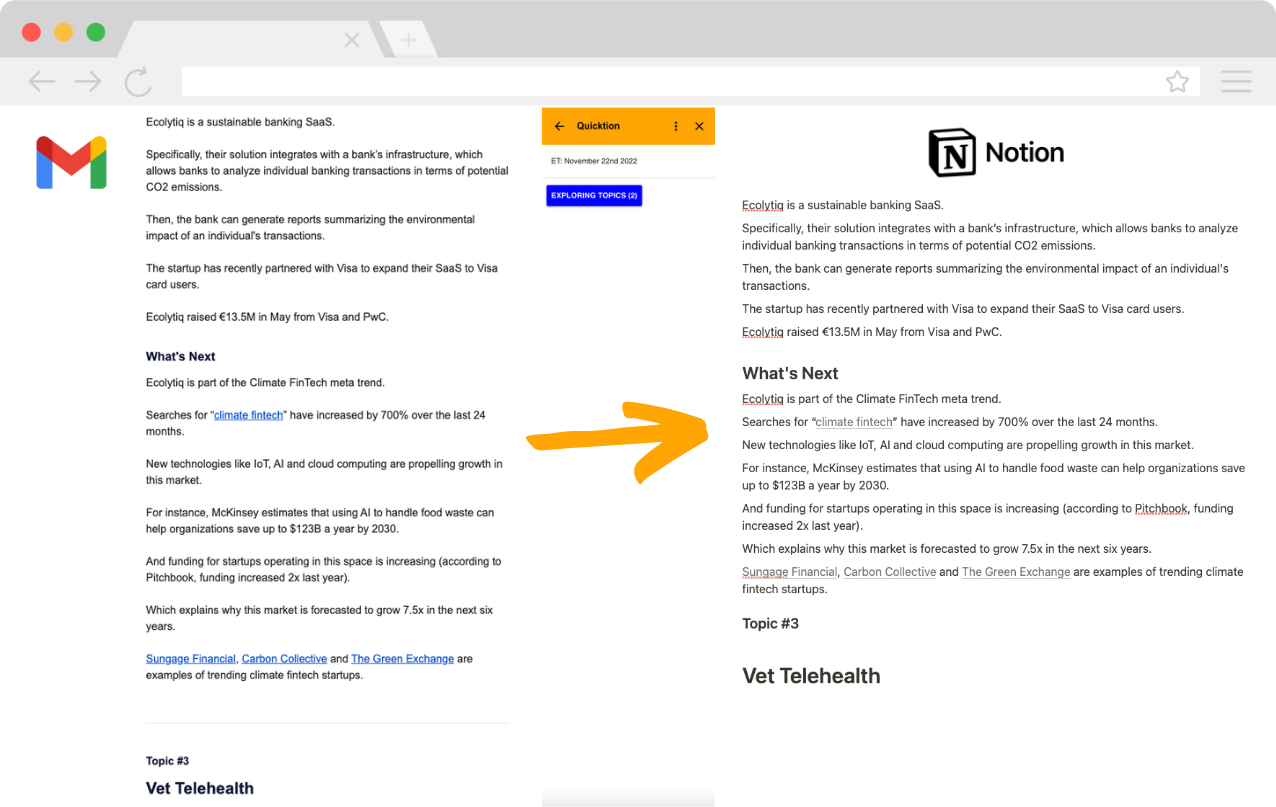Viewport: 1276px width, 807px height.
Task: Close the current browser tab
Action: pyautogui.click(x=351, y=41)
